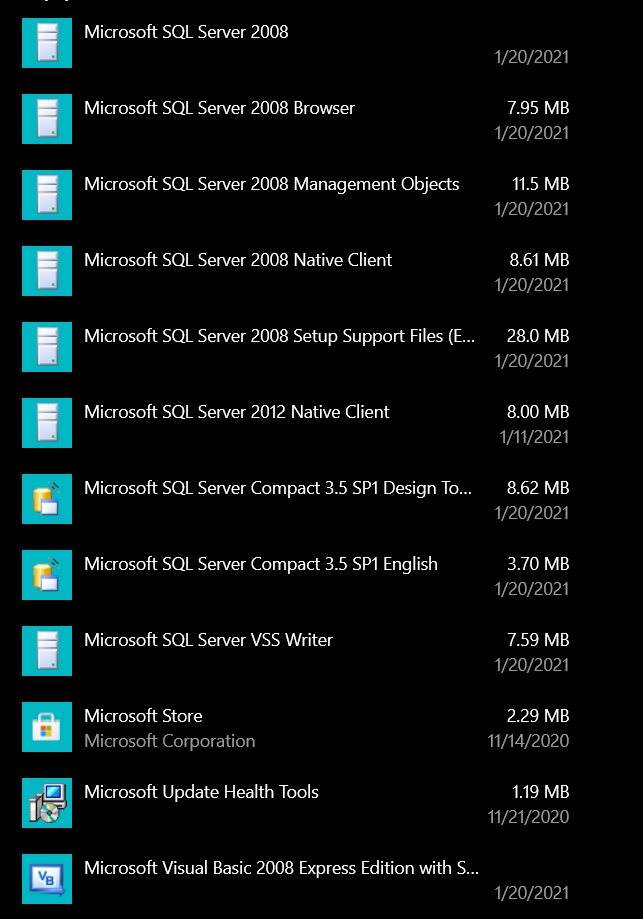Click the Microsoft Update Health Tools icon
Screen dimensions: 643x919
coord(47,803)
